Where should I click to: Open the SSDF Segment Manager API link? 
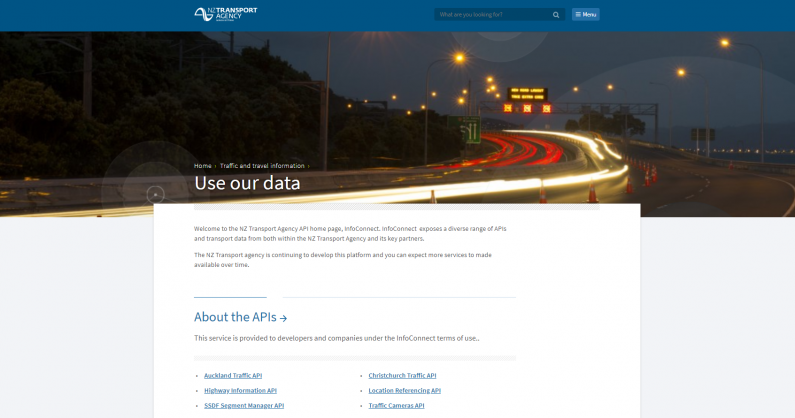[x=244, y=406]
